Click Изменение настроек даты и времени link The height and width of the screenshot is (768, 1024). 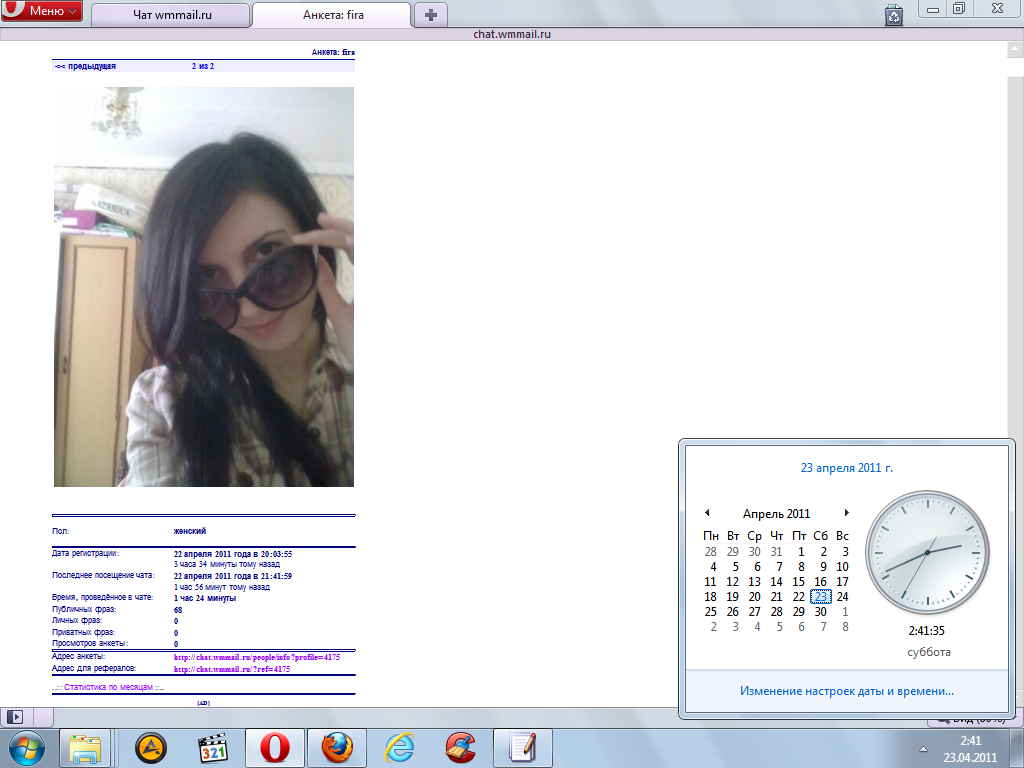click(x=846, y=691)
